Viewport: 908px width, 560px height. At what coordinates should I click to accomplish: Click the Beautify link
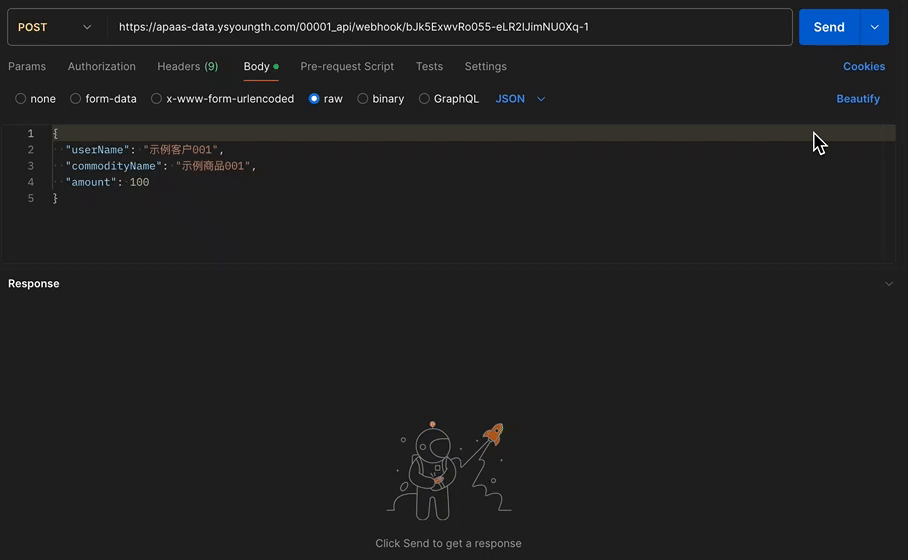(x=858, y=99)
